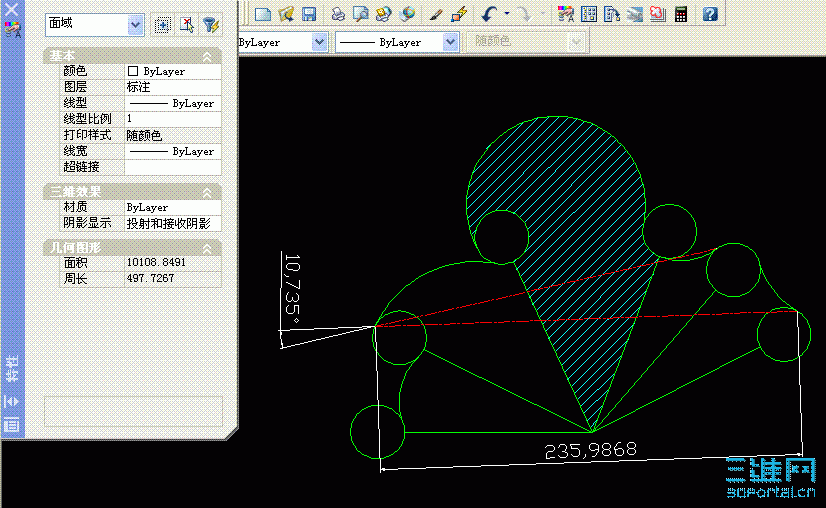Toggle Properties palette icon in toolbar
Viewport: 826px width, 508px height.
coord(566,14)
